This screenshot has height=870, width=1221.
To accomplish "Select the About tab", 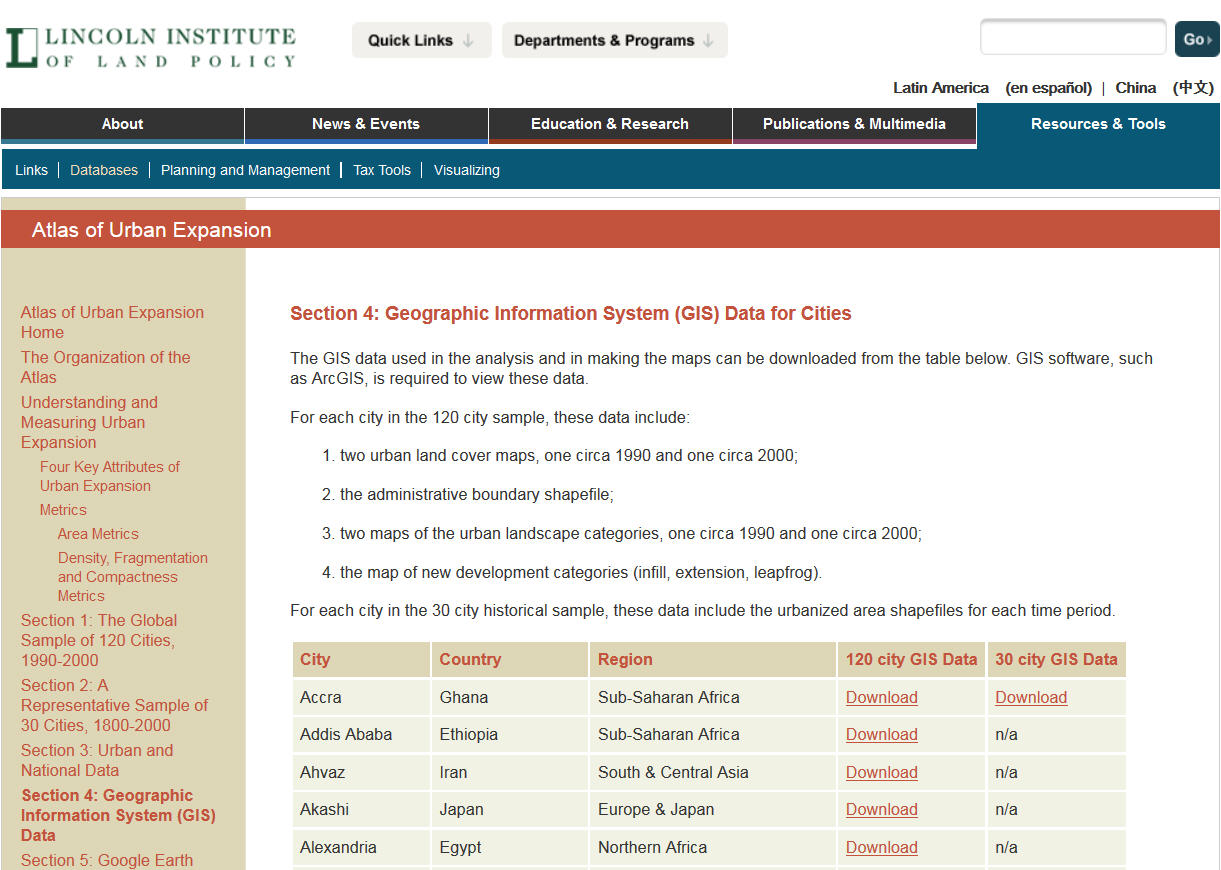I will pos(122,124).
